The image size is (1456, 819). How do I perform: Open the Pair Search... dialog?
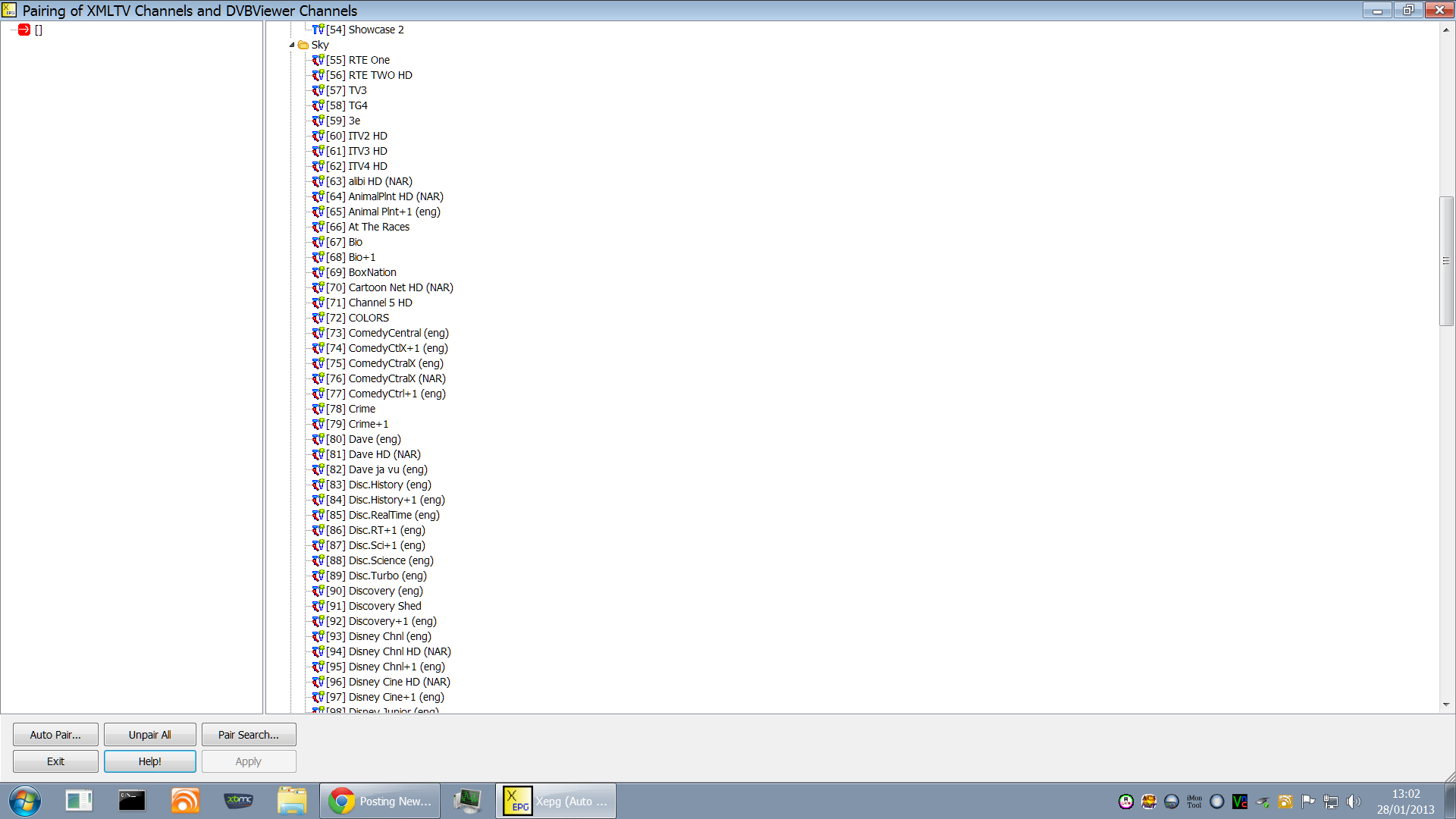tap(249, 735)
